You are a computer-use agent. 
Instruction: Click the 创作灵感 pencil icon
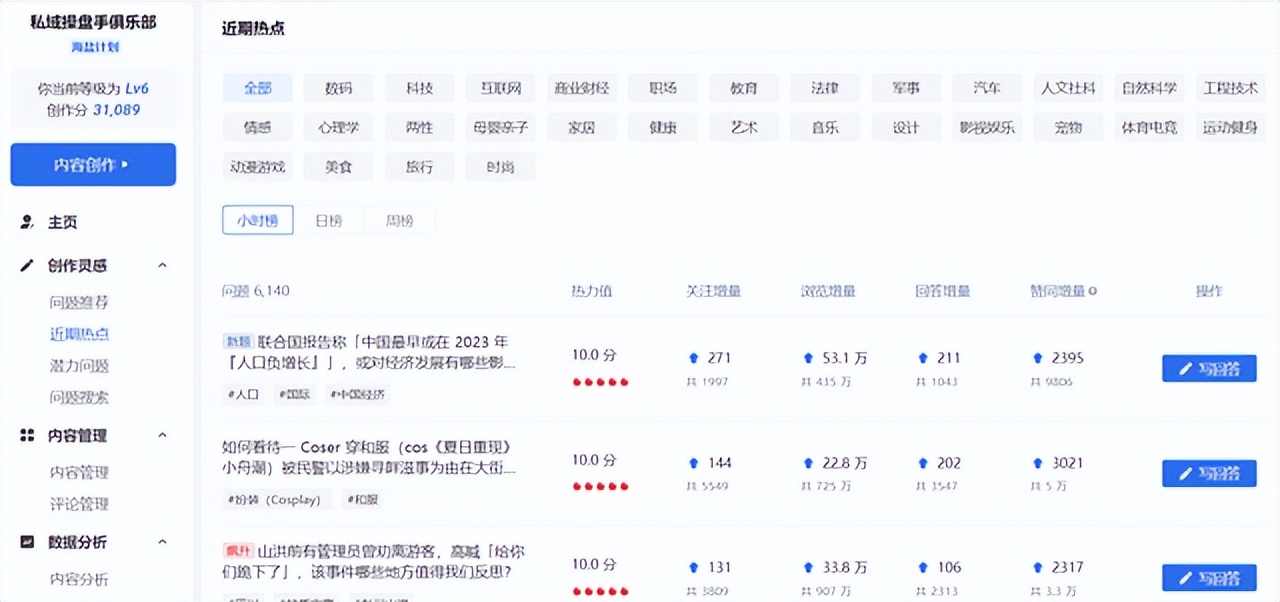click(x=28, y=265)
